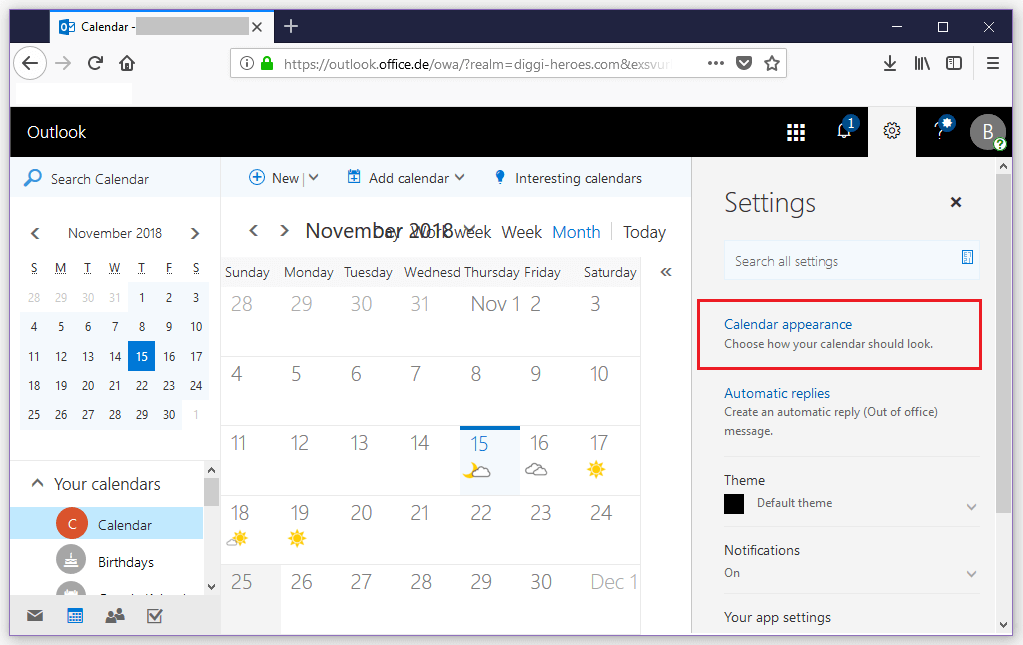Bookmark this page with the star
The width and height of the screenshot is (1023, 645).
click(x=772, y=63)
